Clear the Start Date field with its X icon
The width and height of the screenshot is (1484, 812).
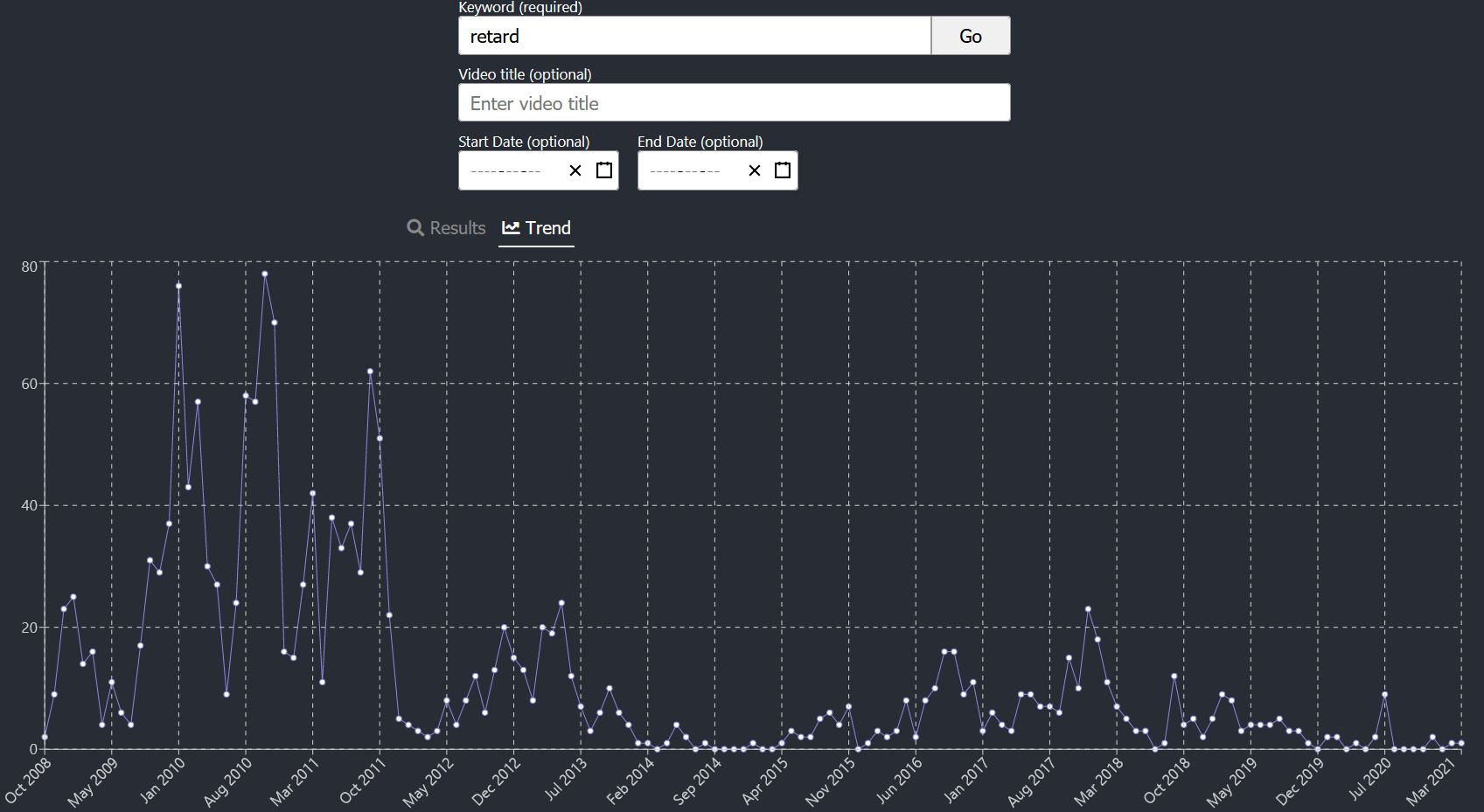tap(575, 170)
